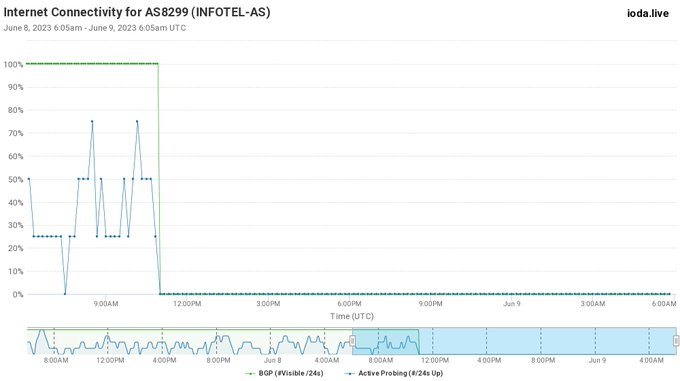The height and width of the screenshot is (381, 680).
Task: Toggle the BGP (#Visible /24s) legend entry
Action: pyautogui.click(x=284, y=373)
